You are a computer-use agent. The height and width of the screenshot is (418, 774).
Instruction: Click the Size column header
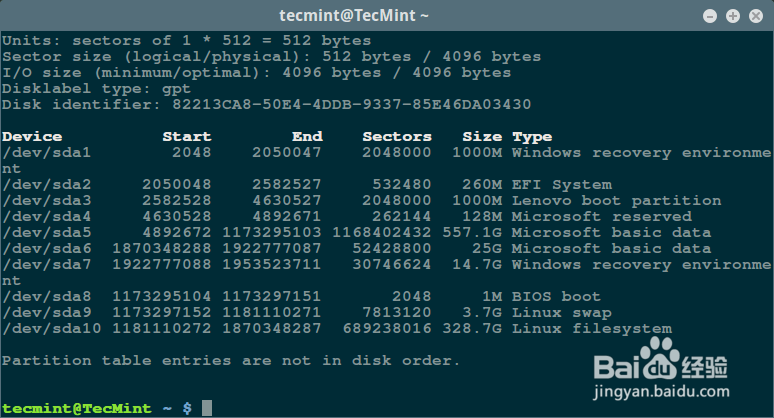pos(482,137)
